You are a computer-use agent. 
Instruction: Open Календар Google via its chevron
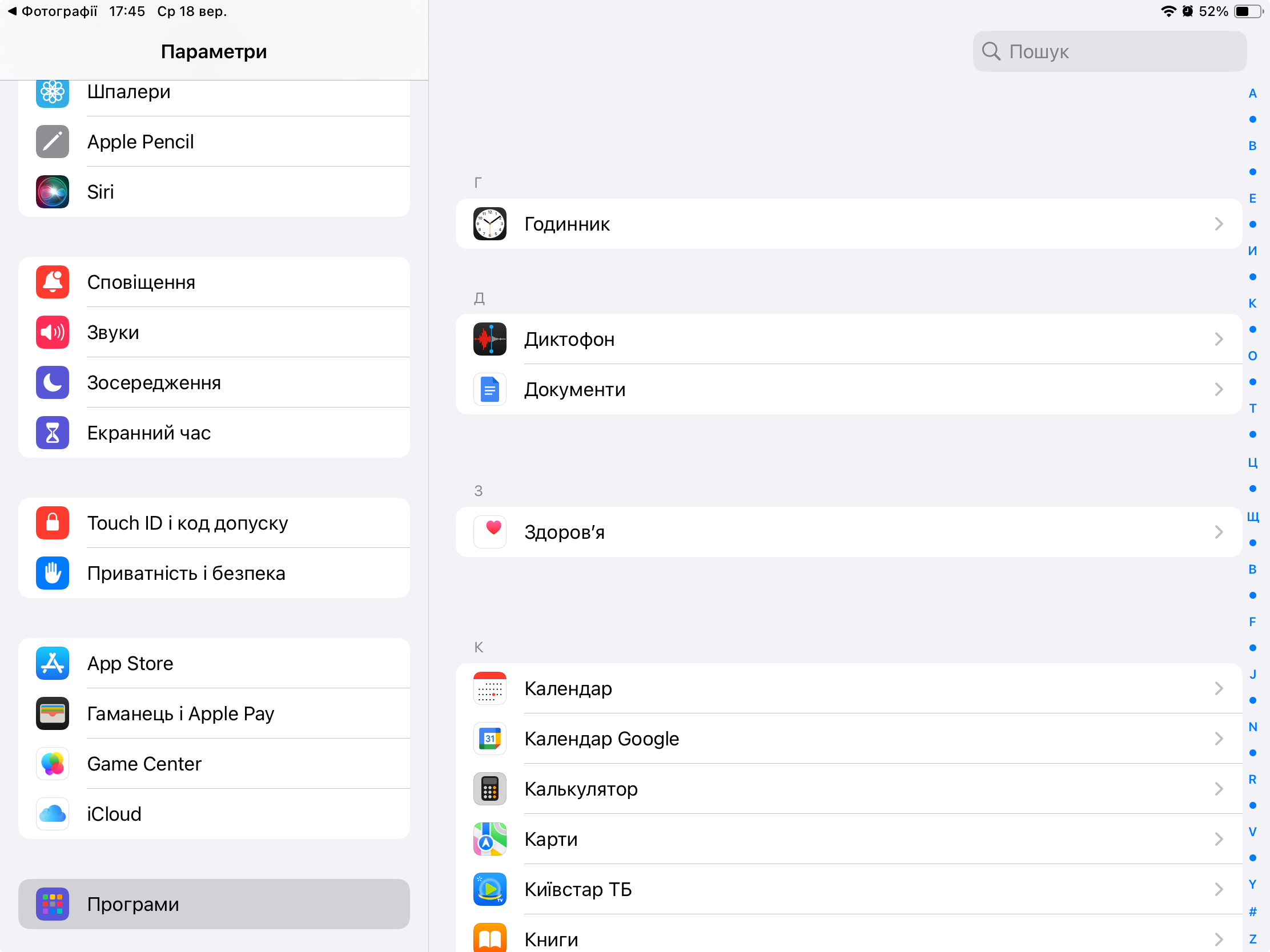tap(1219, 739)
